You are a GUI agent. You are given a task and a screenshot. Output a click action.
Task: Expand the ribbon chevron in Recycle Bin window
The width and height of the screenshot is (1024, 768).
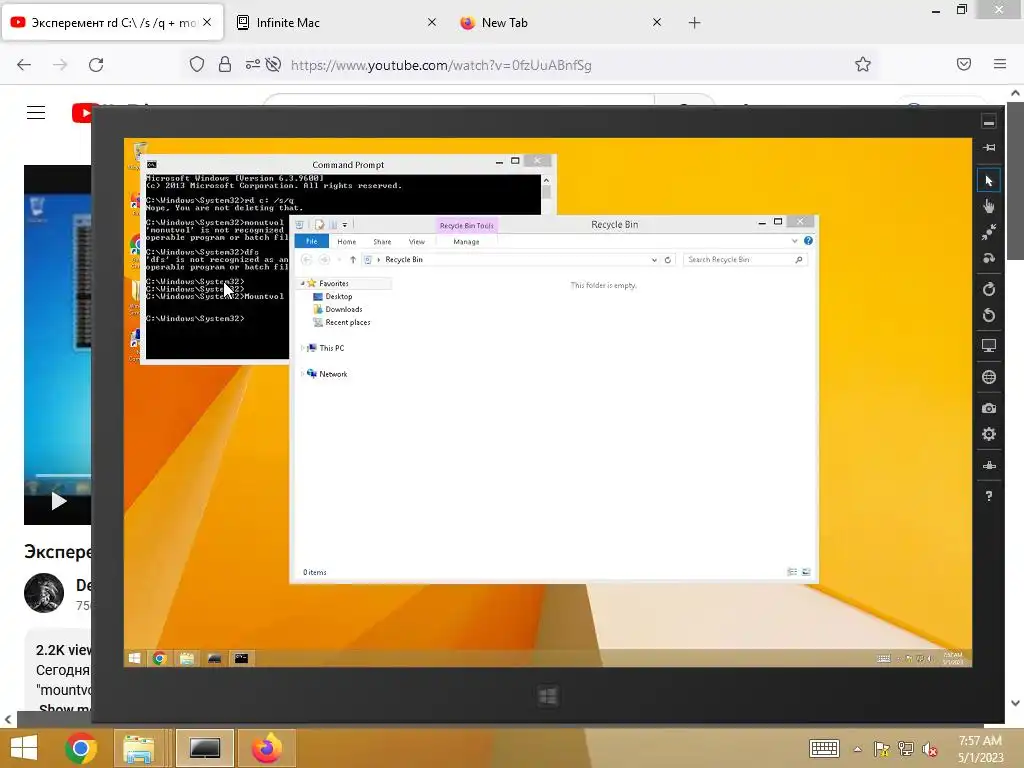[x=795, y=241]
